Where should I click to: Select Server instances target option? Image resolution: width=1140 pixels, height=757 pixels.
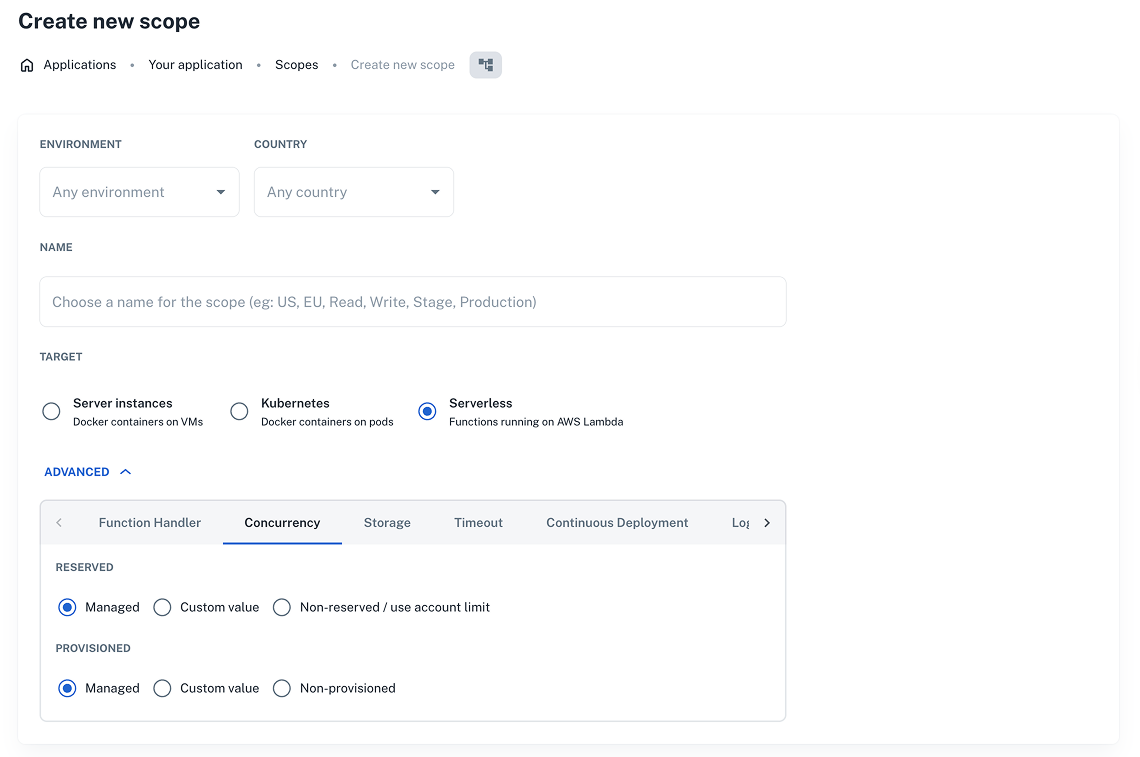click(x=51, y=412)
